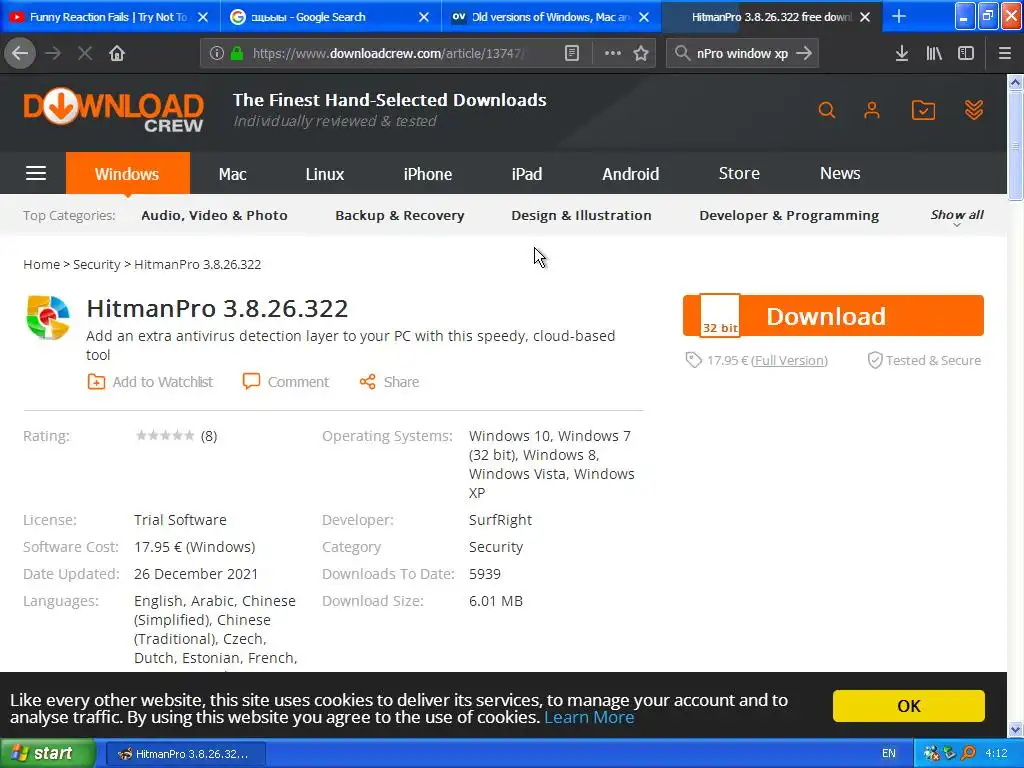Screen dimensions: 1024x768
Task: Stop loading the page with the X button
Action: click(x=84, y=53)
